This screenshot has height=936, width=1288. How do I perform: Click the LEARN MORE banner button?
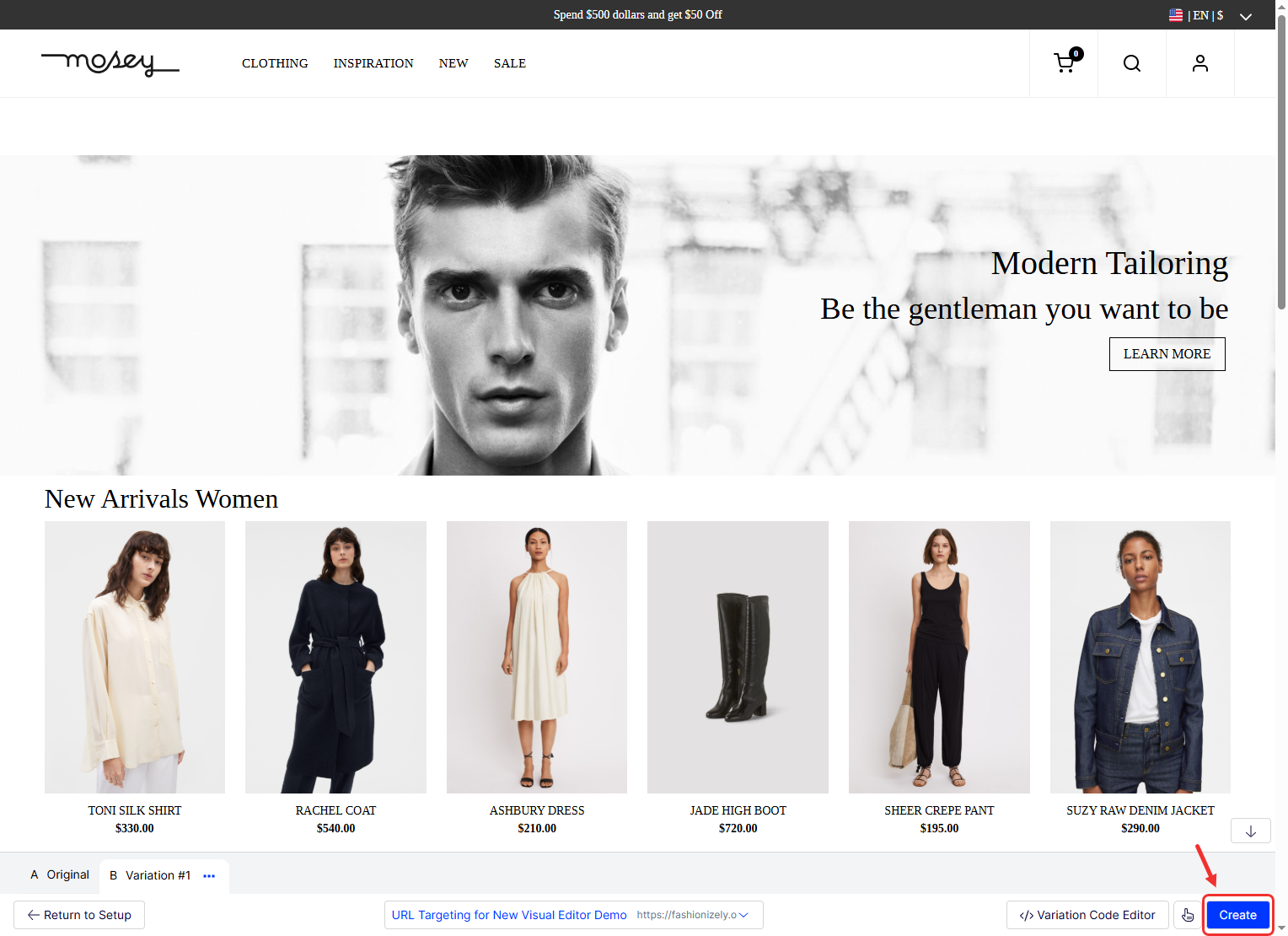[1167, 354]
